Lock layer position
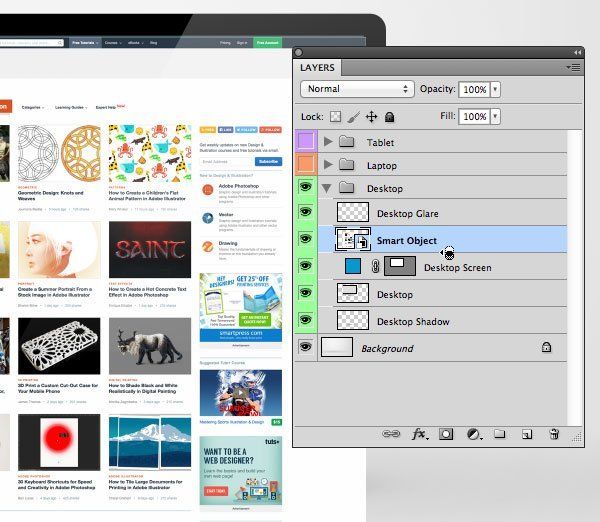This screenshot has height=522, width=600. pos(372,116)
